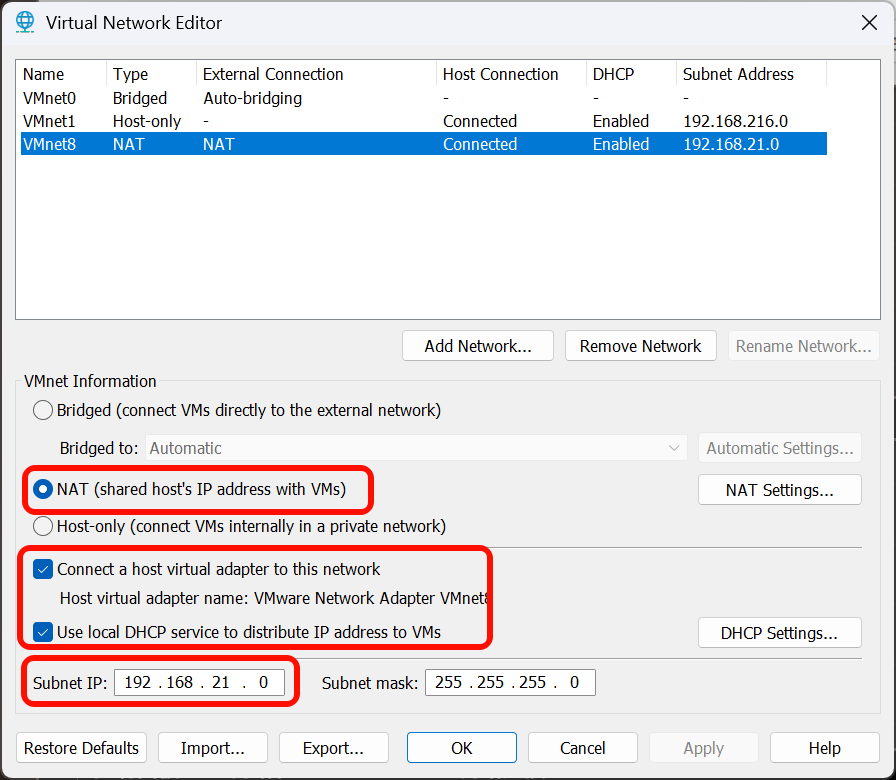Open DHCP Settings dialog
The height and width of the screenshot is (780, 896).
point(779,633)
